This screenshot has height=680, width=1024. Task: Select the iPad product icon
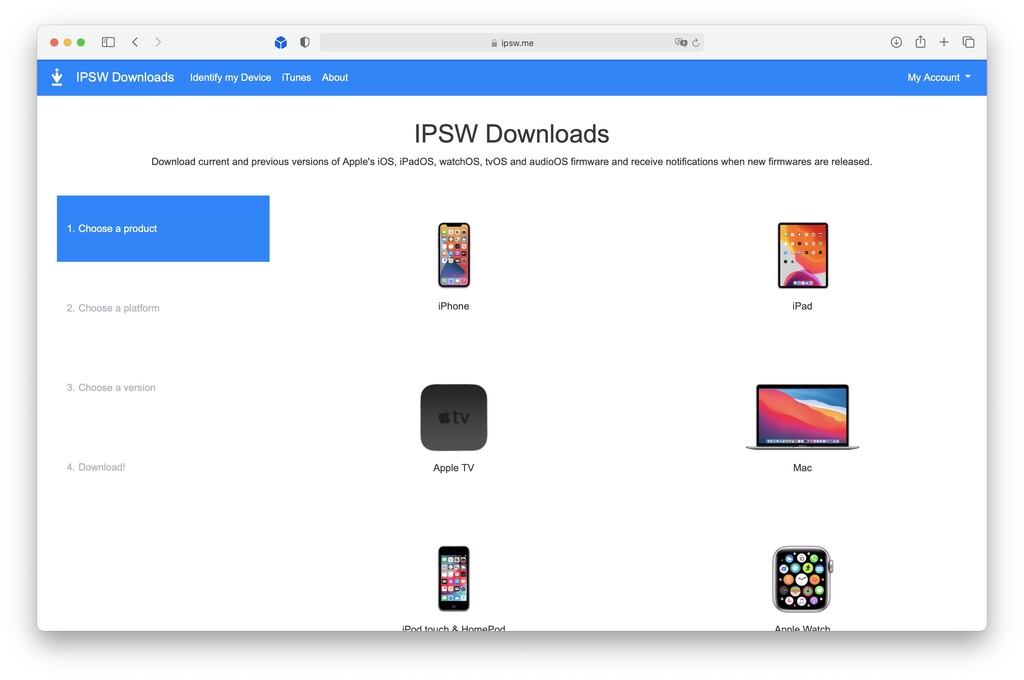click(802, 255)
